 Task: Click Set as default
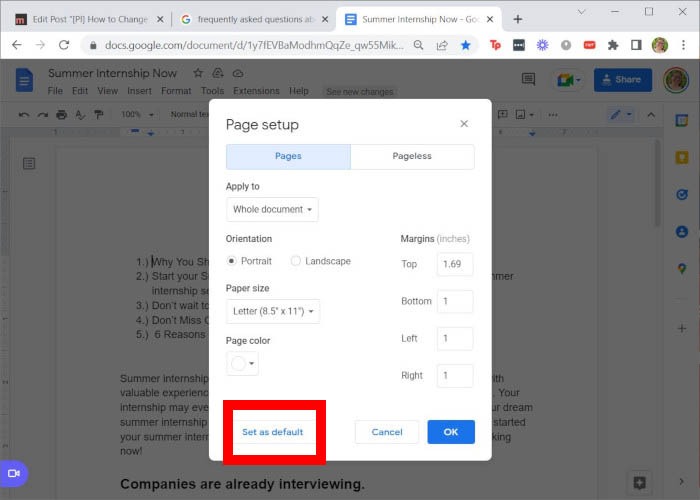273,432
